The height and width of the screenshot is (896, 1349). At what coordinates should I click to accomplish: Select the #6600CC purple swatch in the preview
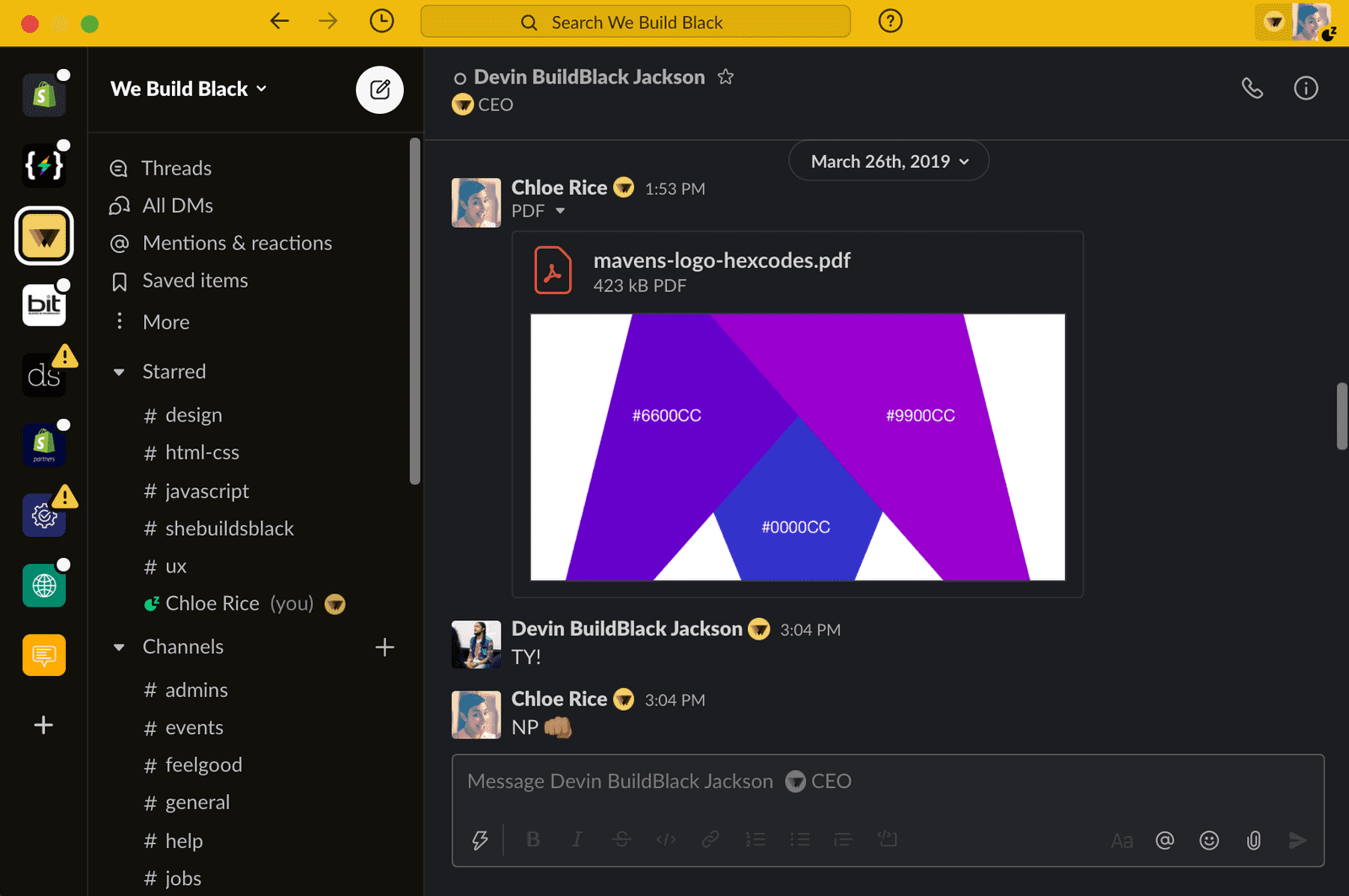click(x=666, y=415)
